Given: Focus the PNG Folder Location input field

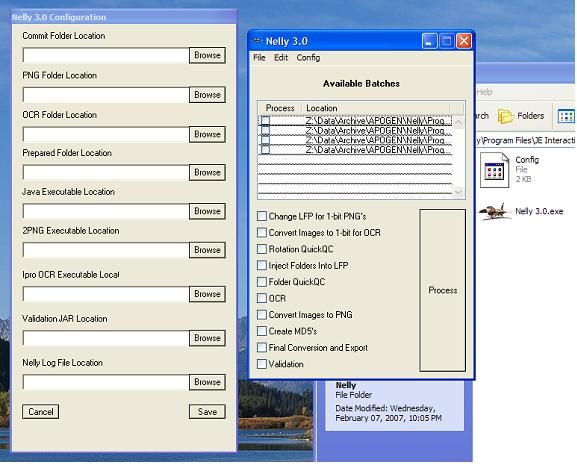Looking at the screenshot, I should (x=106, y=95).
